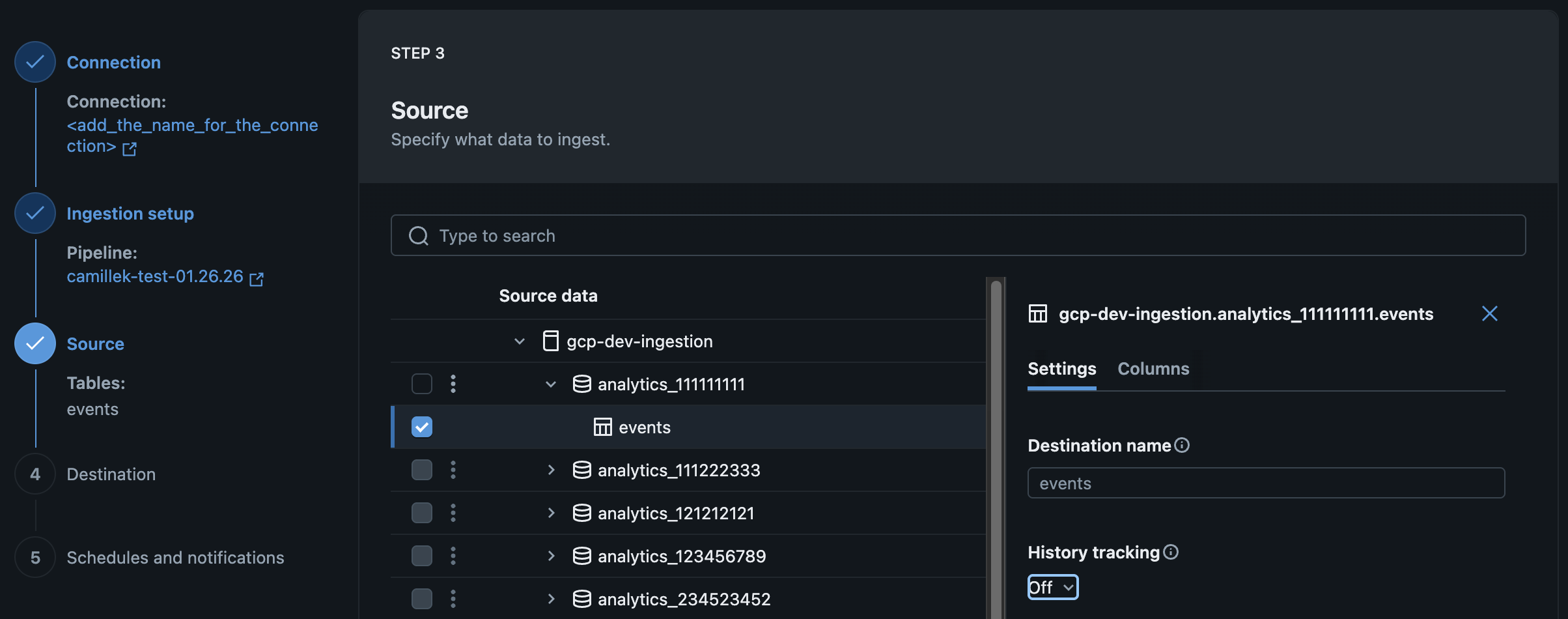The width and height of the screenshot is (1568, 619).
Task: Click the project icon beside gcp-dev-ingestion
Action: click(550, 340)
